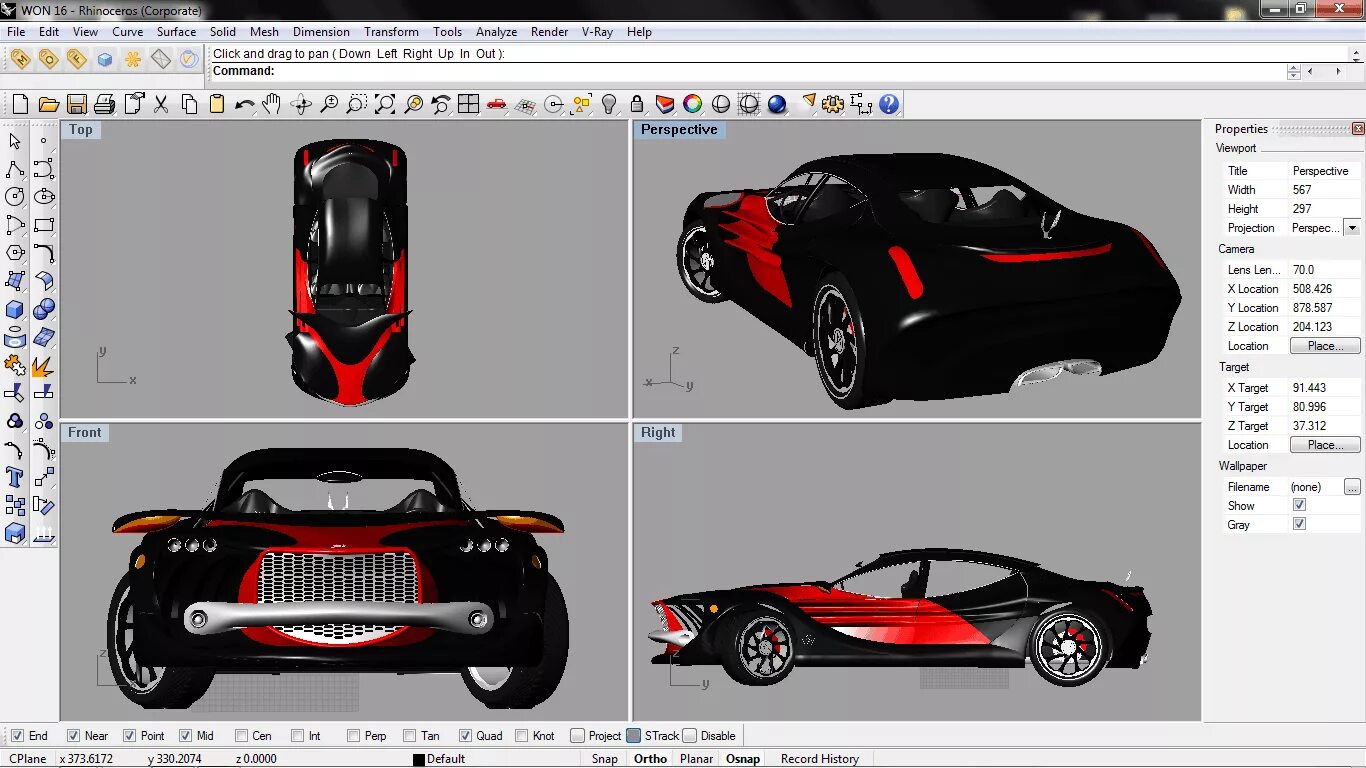
Task: Expand the Filename dropdown under Wallpaper
Action: tap(1352, 486)
